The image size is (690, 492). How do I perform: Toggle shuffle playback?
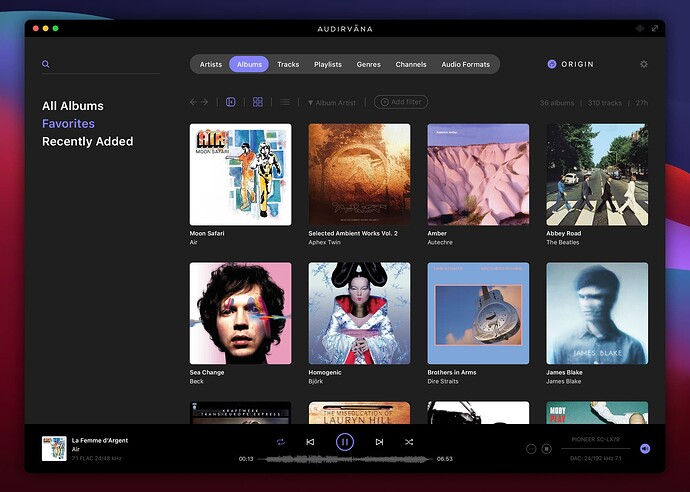(x=409, y=442)
